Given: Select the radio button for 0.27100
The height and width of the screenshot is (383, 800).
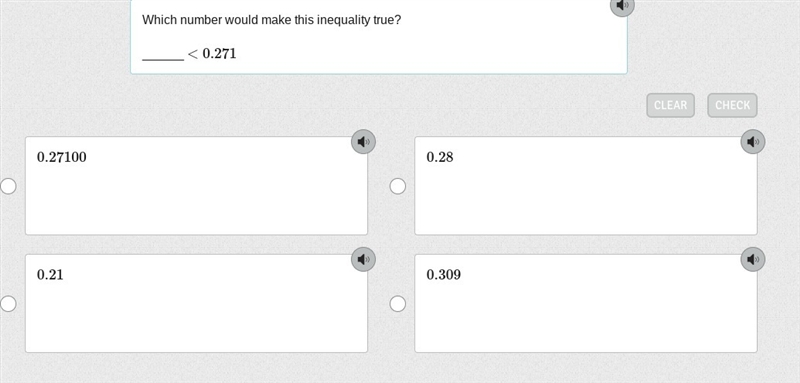Looking at the screenshot, I should coord(8,186).
